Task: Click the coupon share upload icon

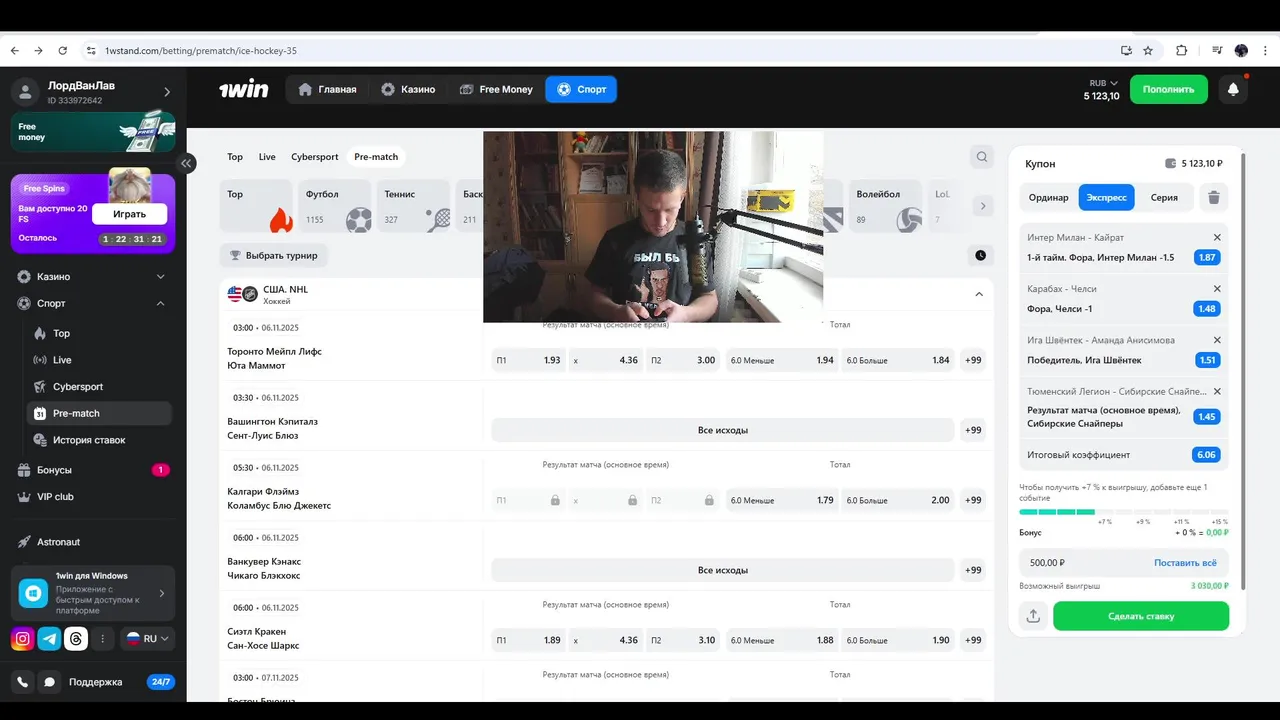Action: pyautogui.click(x=1033, y=616)
